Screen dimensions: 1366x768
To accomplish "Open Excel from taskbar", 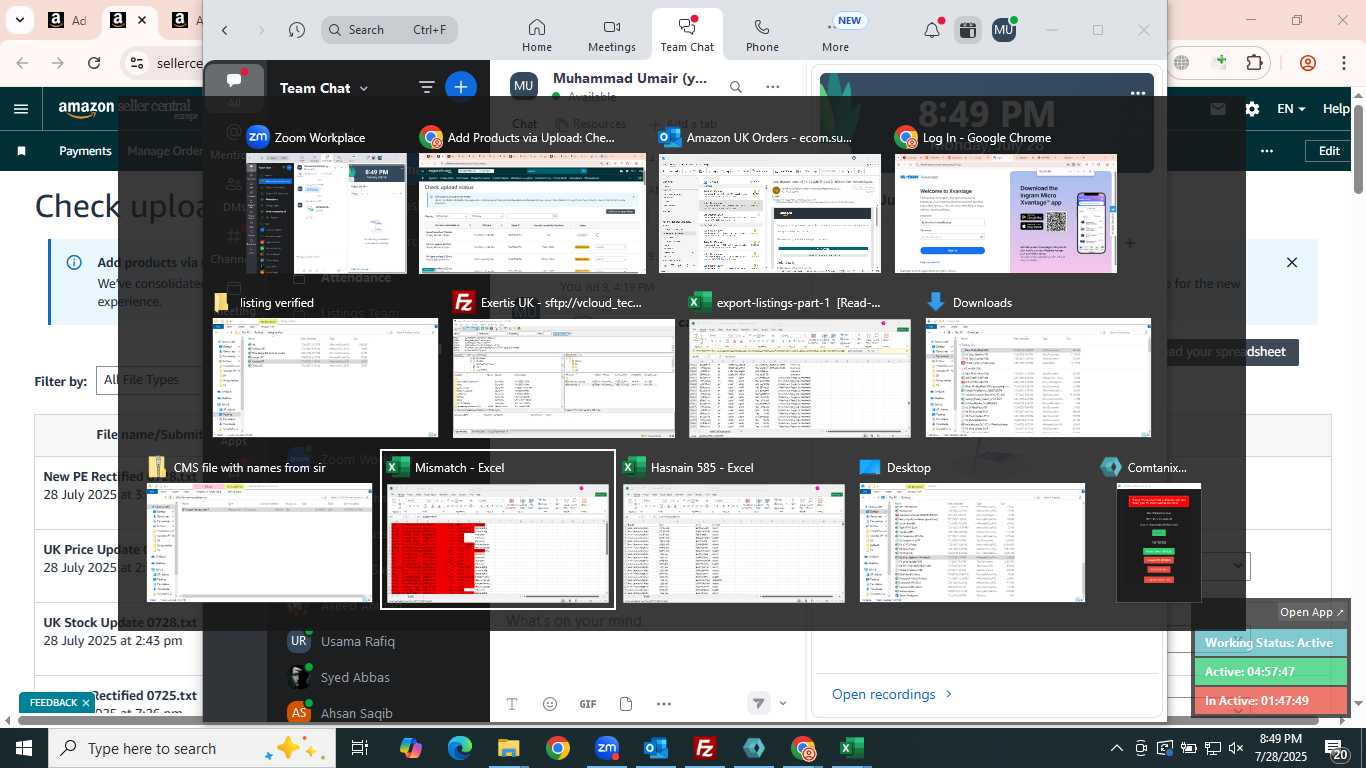I will click(852, 748).
